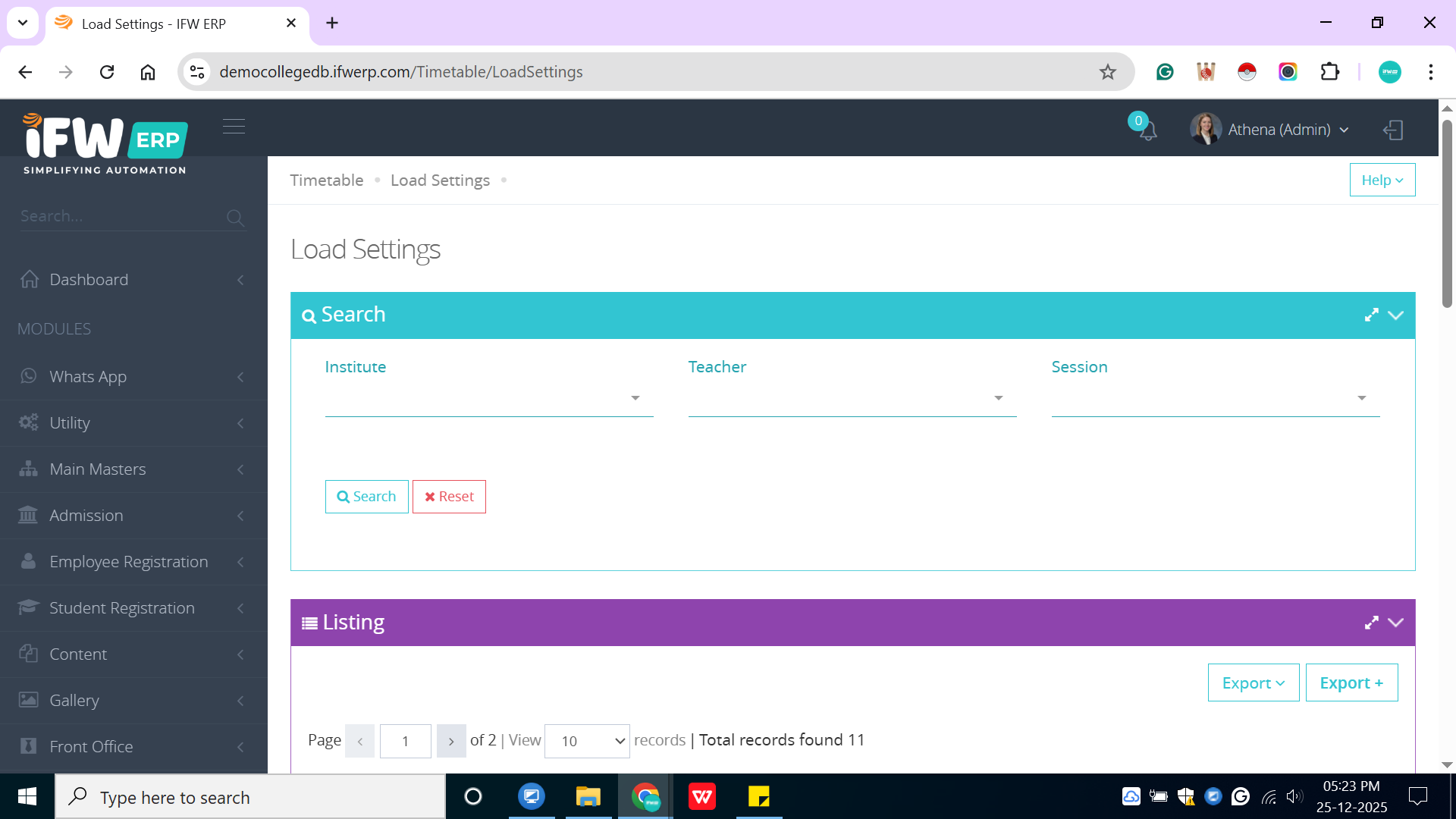
Task: Click the Export + button
Action: [x=1351, y=683]
